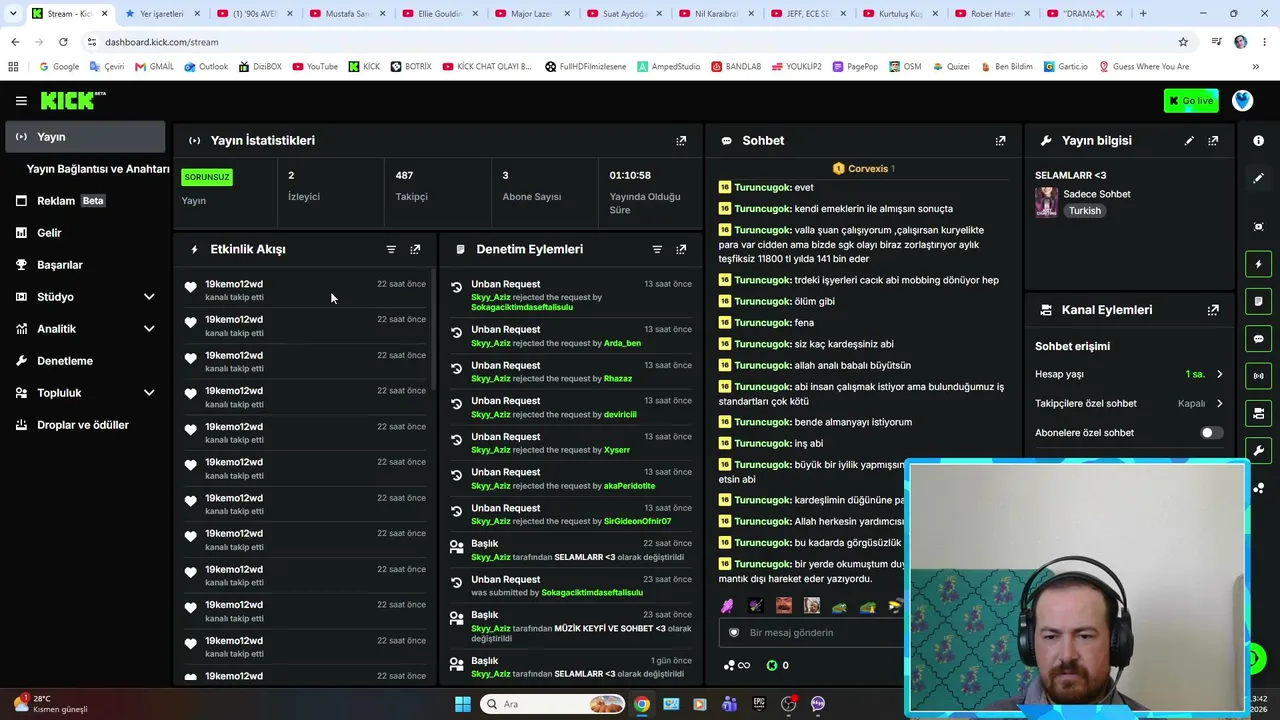
Task: Pop out the Etkinlik Akışı panel
Action: coord(415,249)
